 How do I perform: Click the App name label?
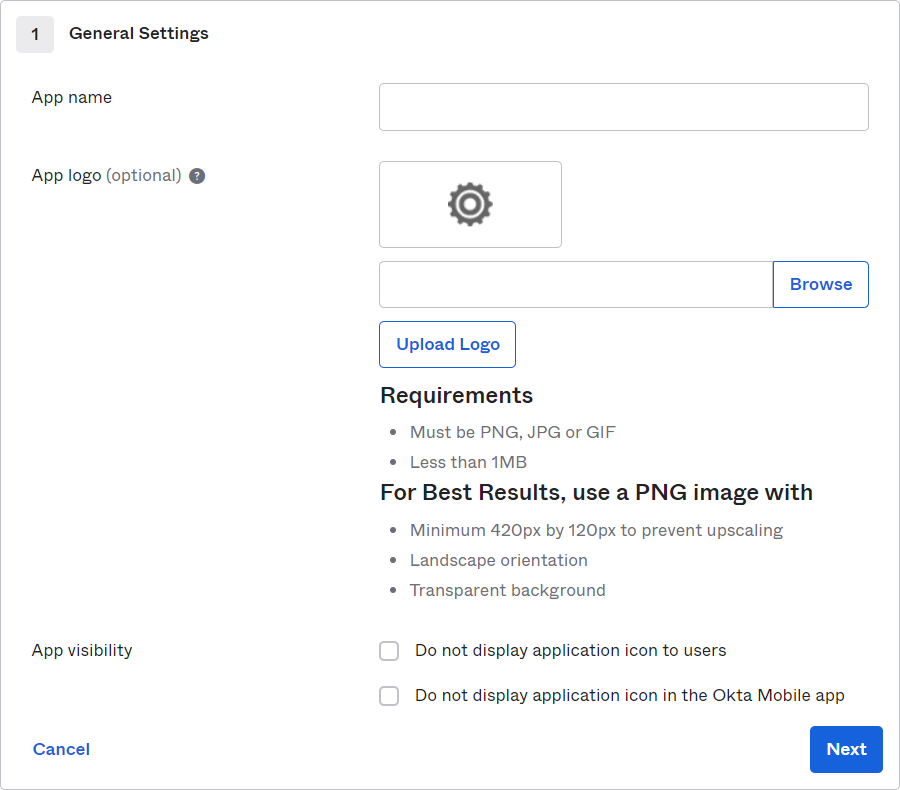[72, 98]
